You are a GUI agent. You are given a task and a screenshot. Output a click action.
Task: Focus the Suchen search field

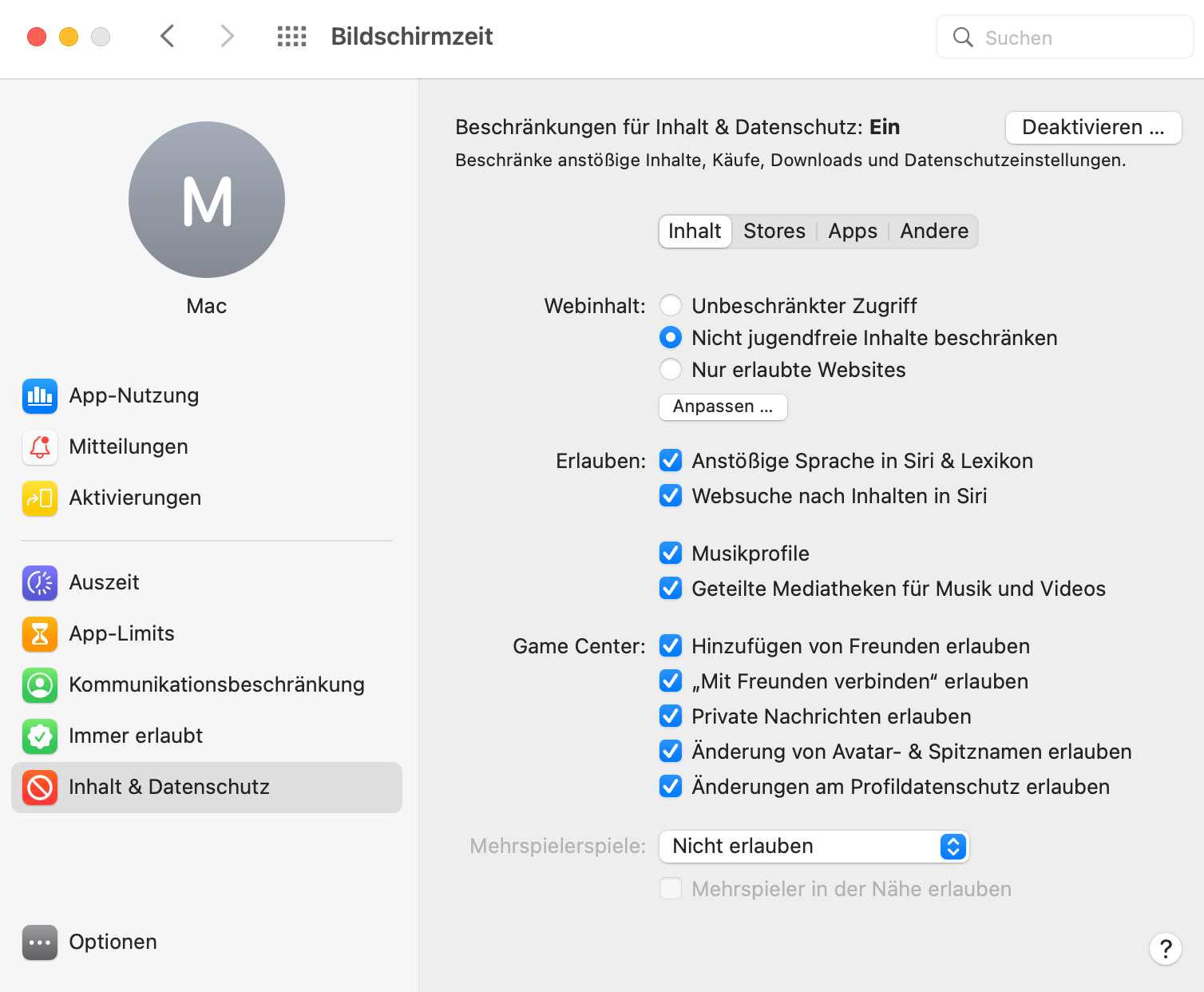click(1064, 37)
